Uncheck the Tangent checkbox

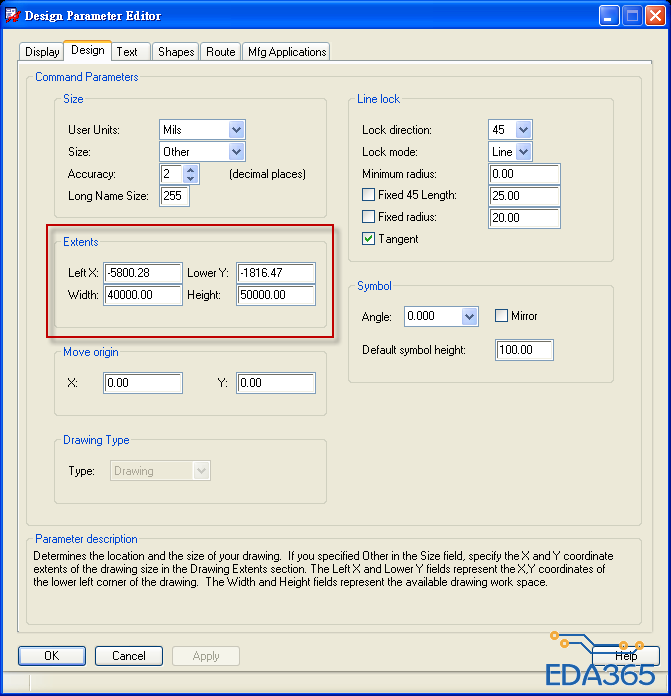(x=368, y=239)
